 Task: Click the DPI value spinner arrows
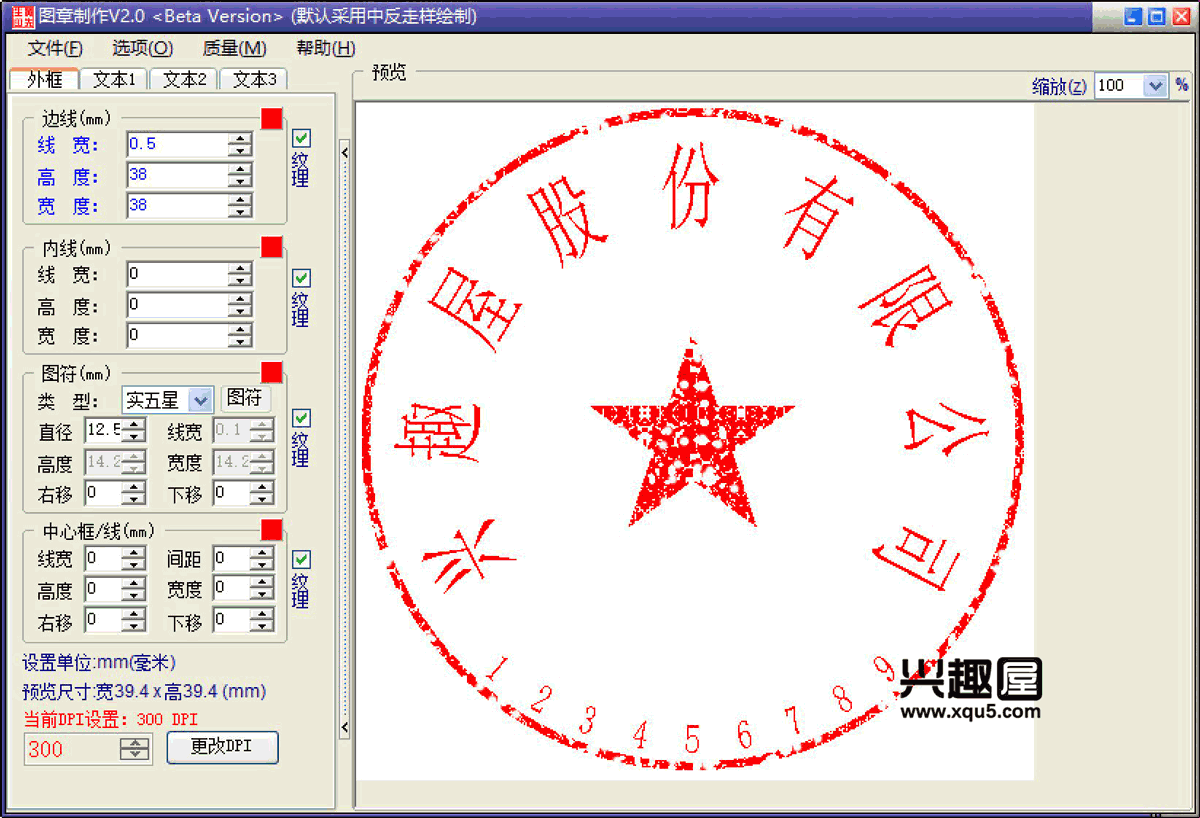[134, 749]
